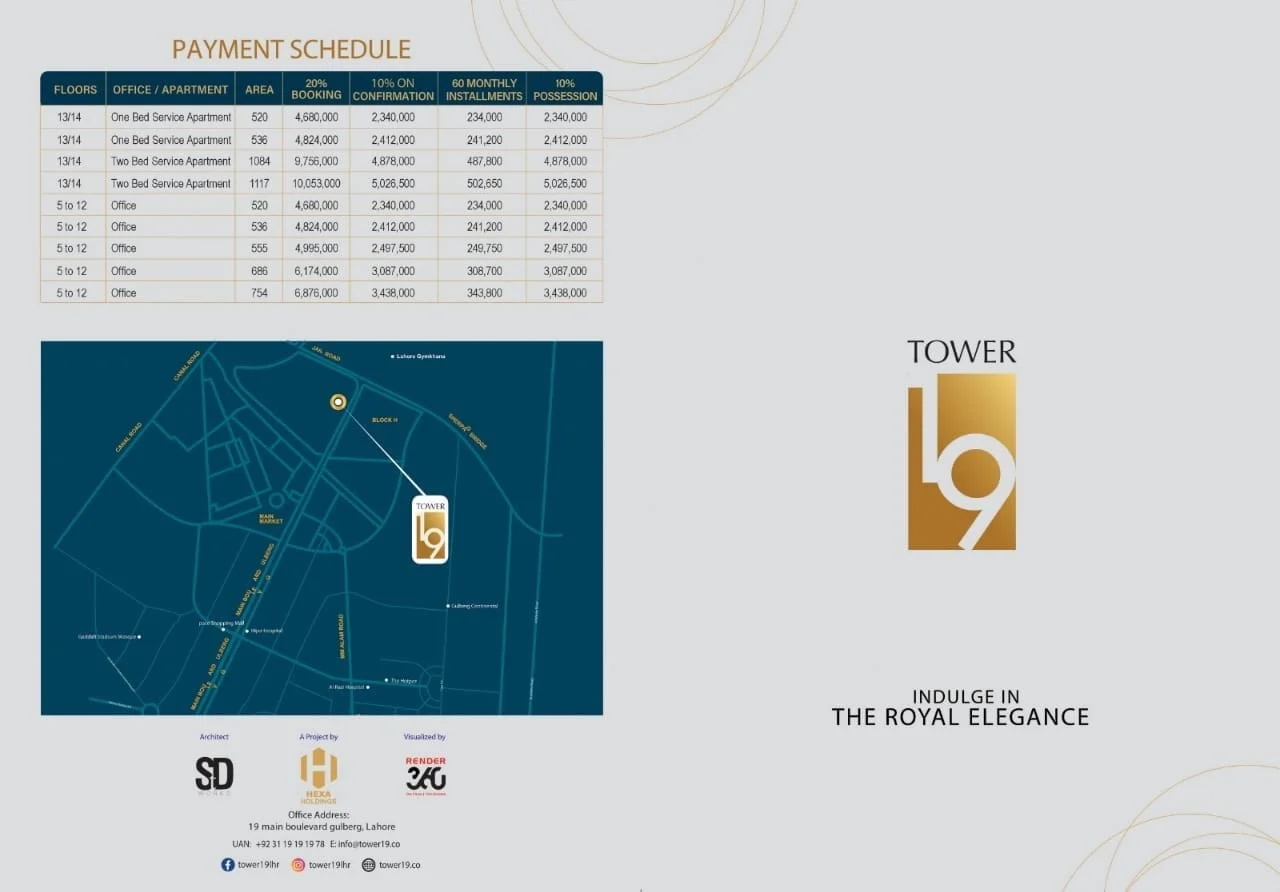The width and height of the screenshot is (1280, 892).
Task: Click the confirmation amount 2,497,500
Action: coord(392,248)
